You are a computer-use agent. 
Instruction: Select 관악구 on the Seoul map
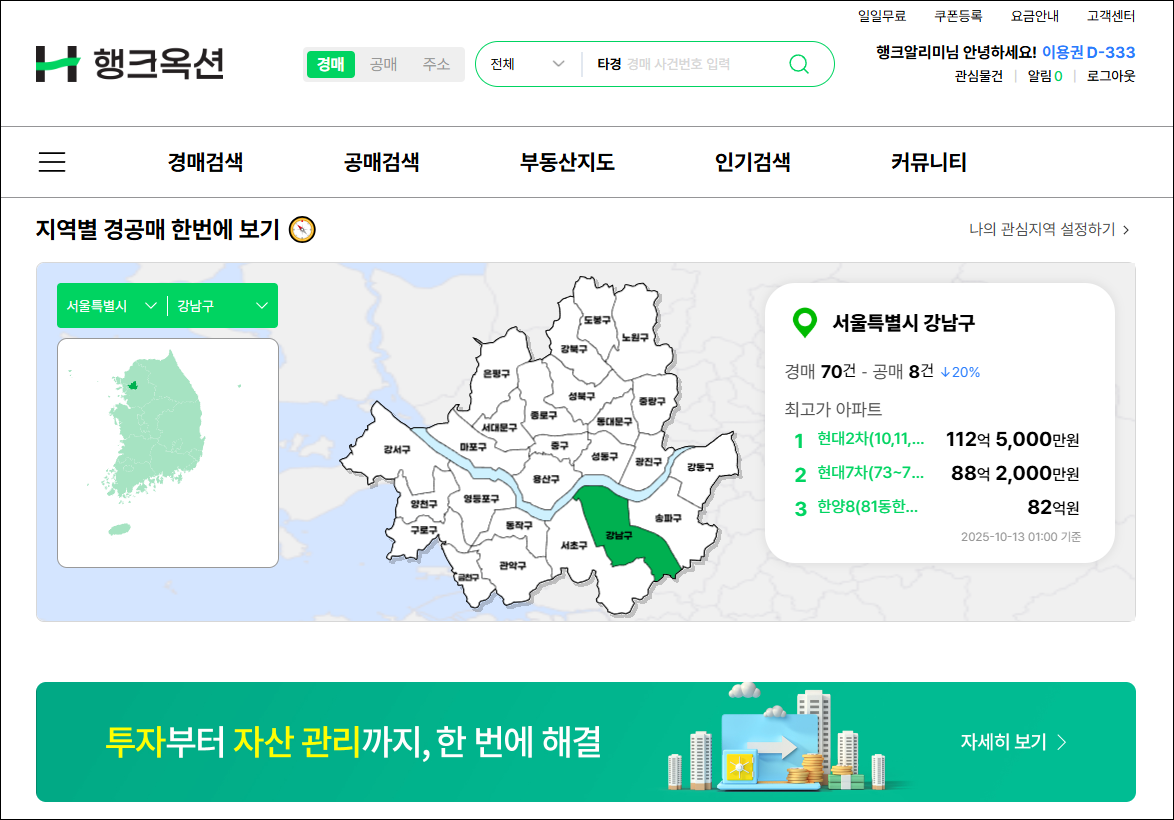click(x=513, y=565)
